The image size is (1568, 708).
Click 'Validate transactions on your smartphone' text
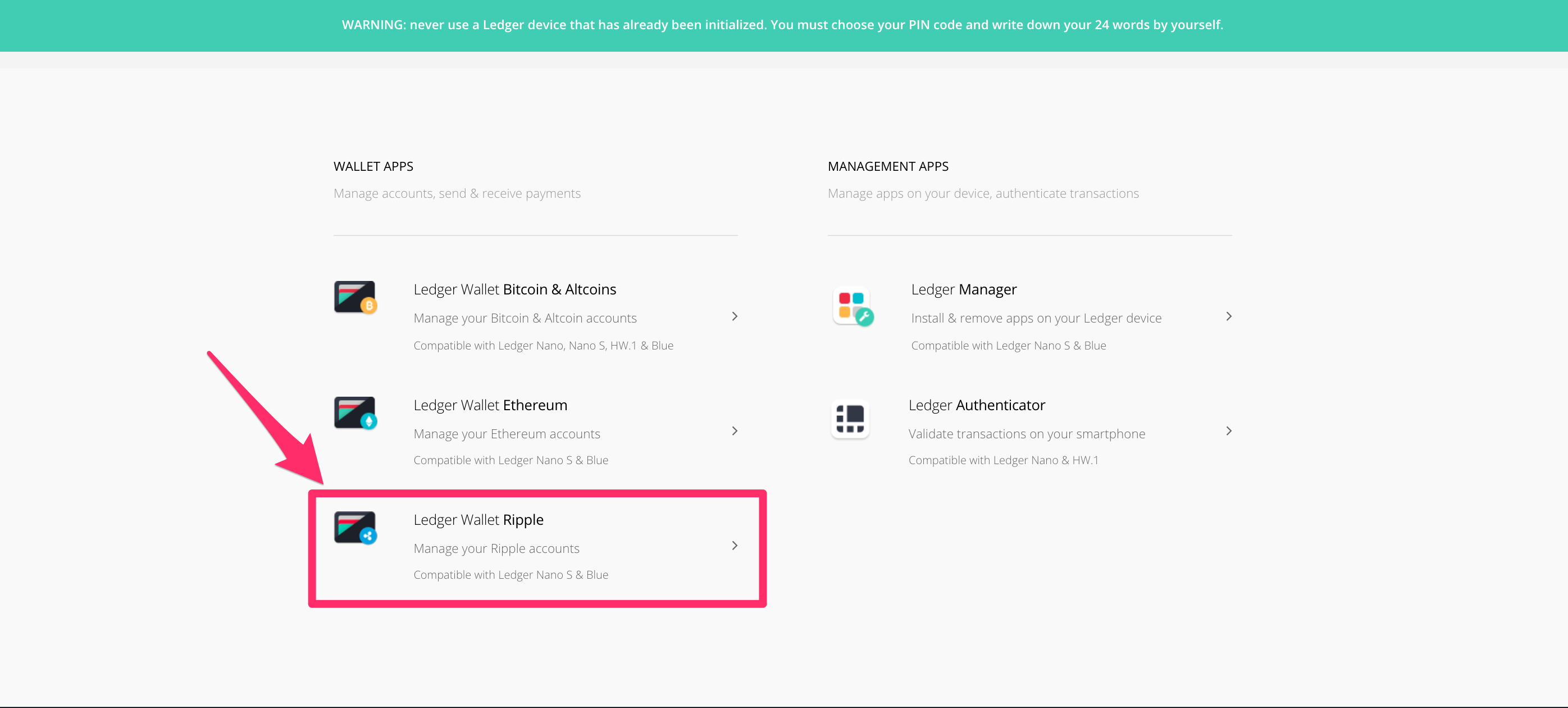[x=1026, y=433]
